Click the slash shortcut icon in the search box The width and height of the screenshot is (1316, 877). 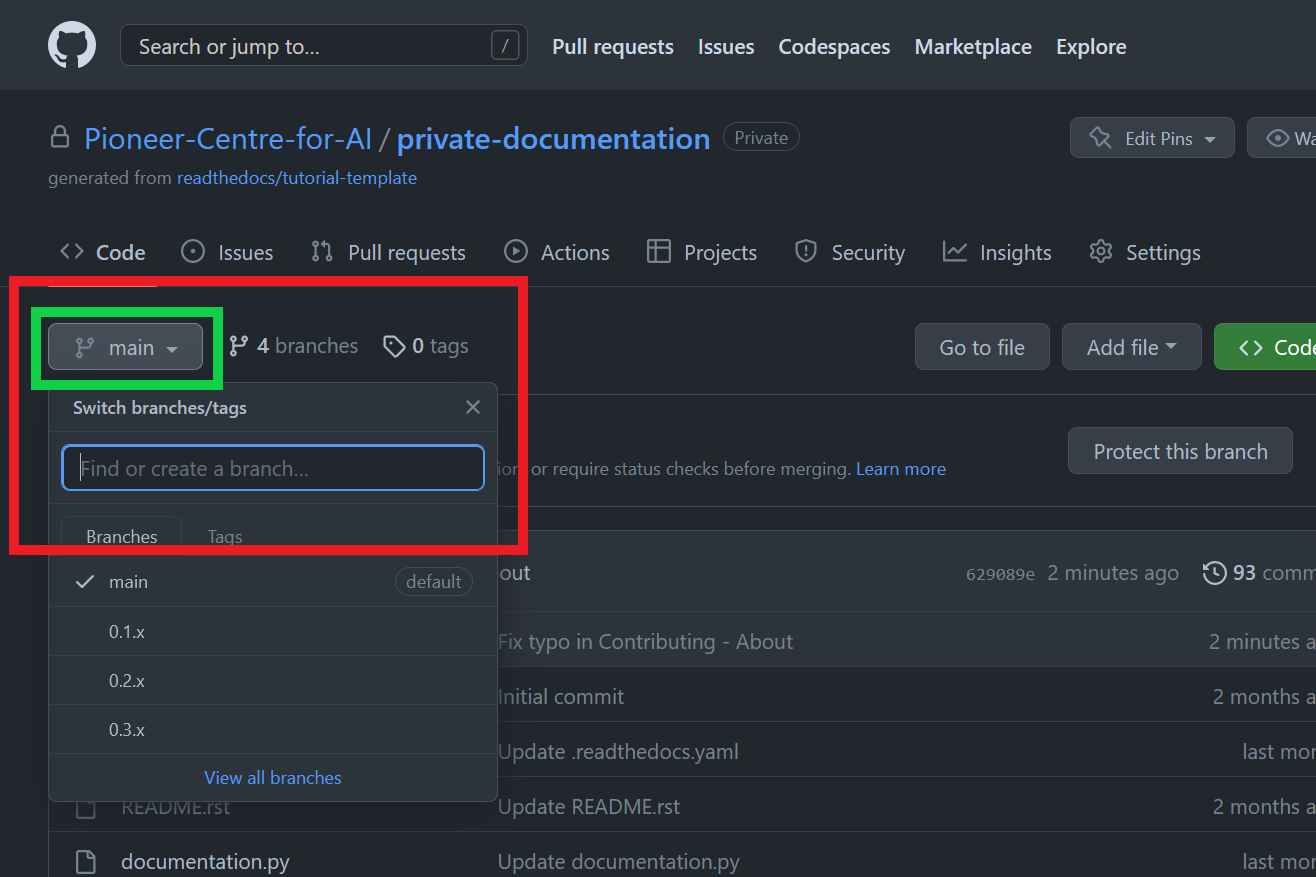[x=506, y=46]
